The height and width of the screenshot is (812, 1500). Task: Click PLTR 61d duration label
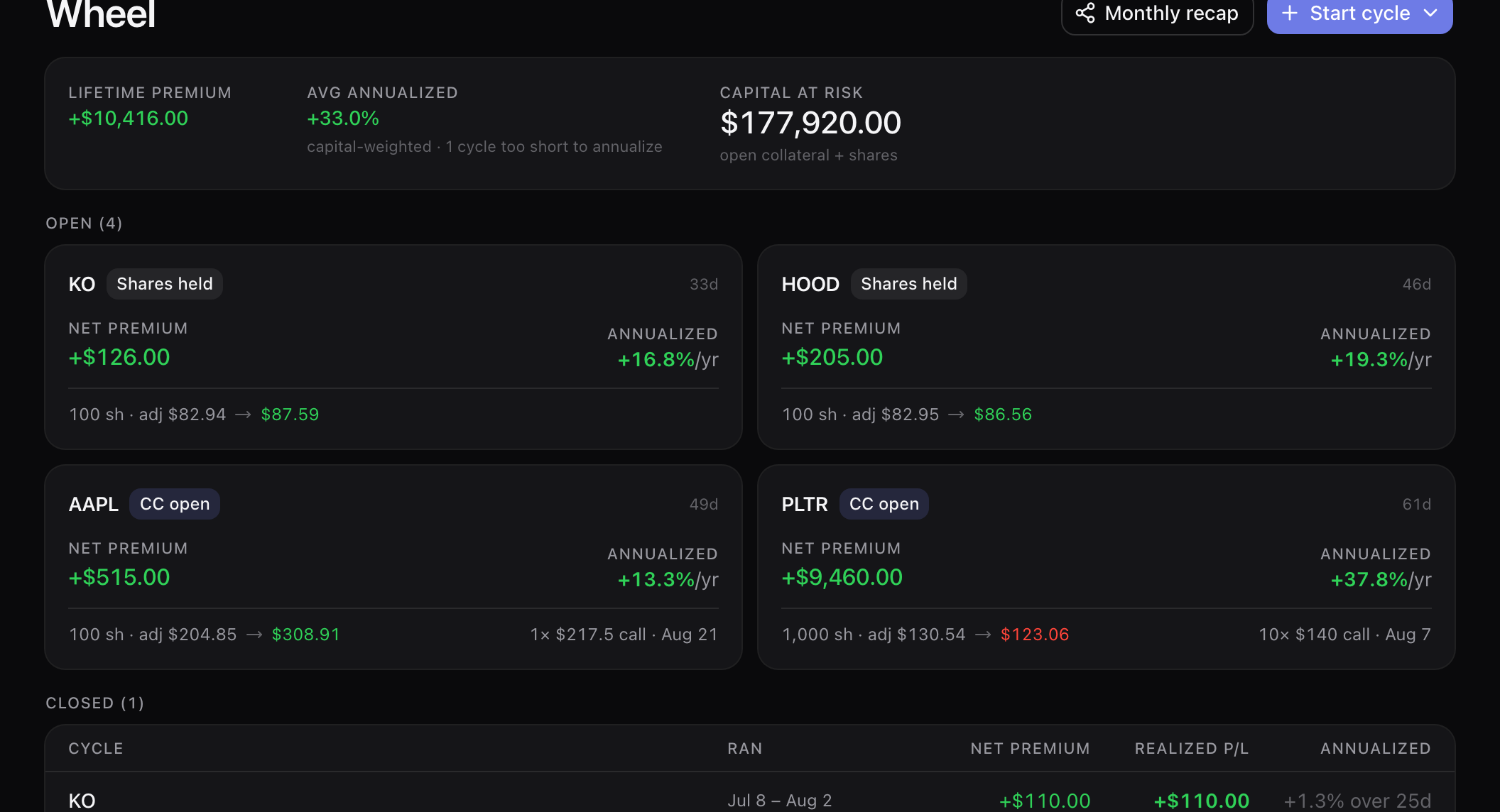(1417, 504)
